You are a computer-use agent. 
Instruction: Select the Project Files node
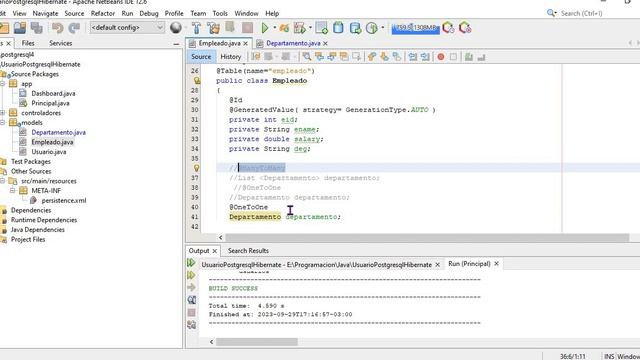[x=28, y=240]
